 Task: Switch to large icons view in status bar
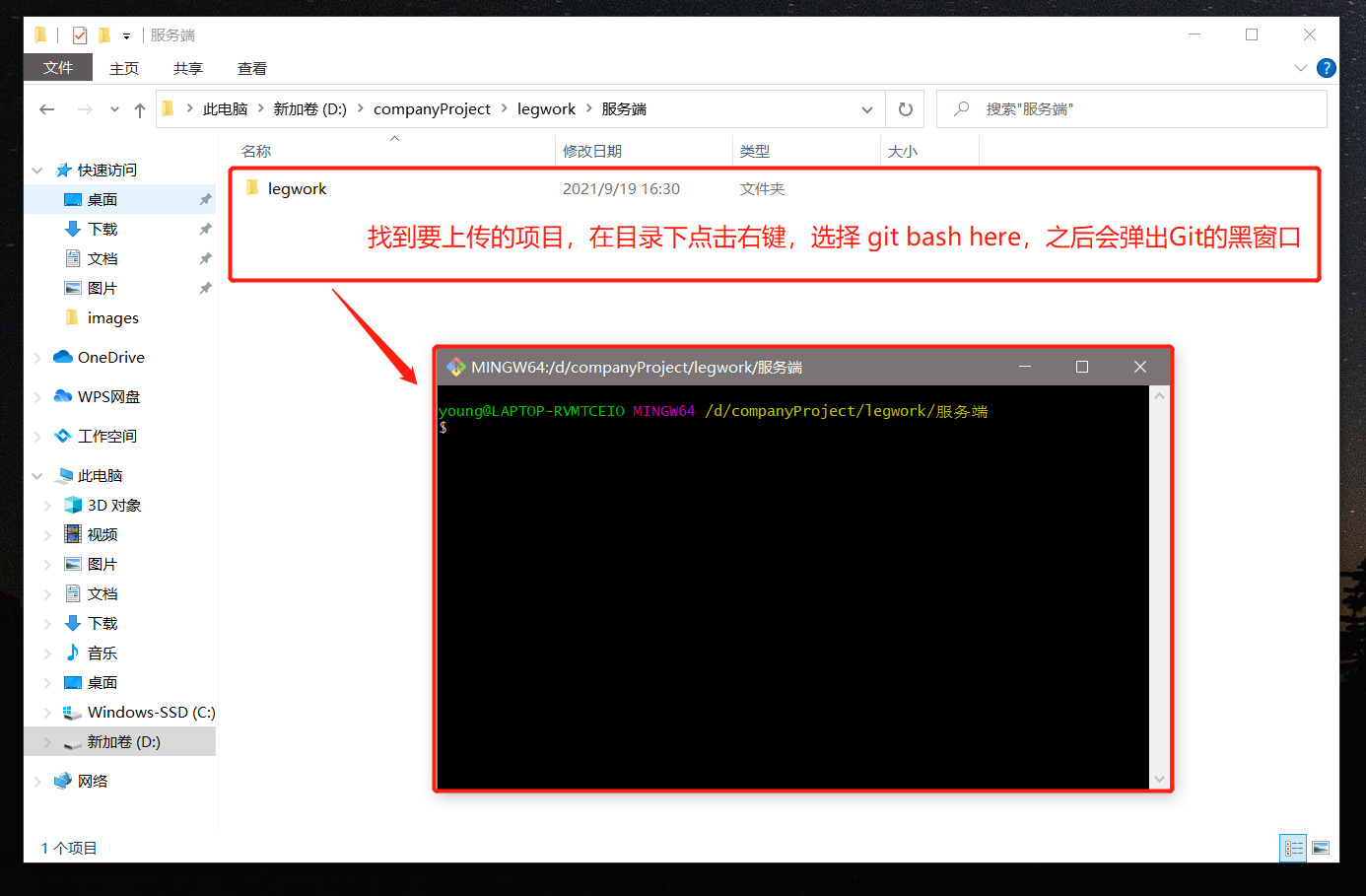(x=1321, y=848)
